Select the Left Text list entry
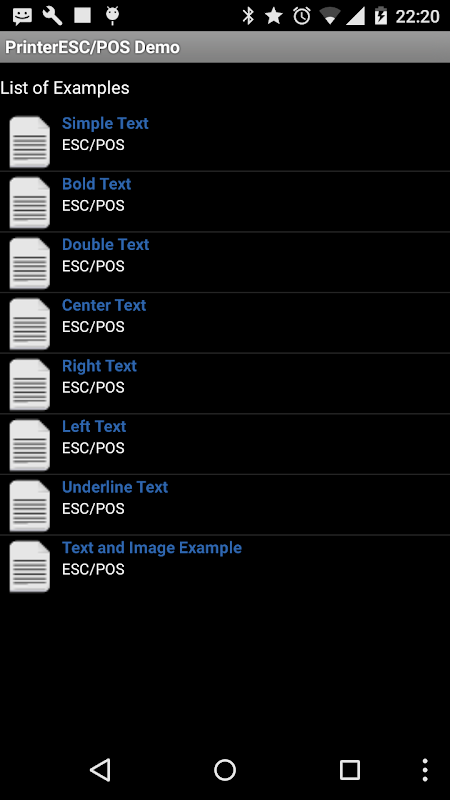Screen dimensions: 450x800 click(225, 444)
